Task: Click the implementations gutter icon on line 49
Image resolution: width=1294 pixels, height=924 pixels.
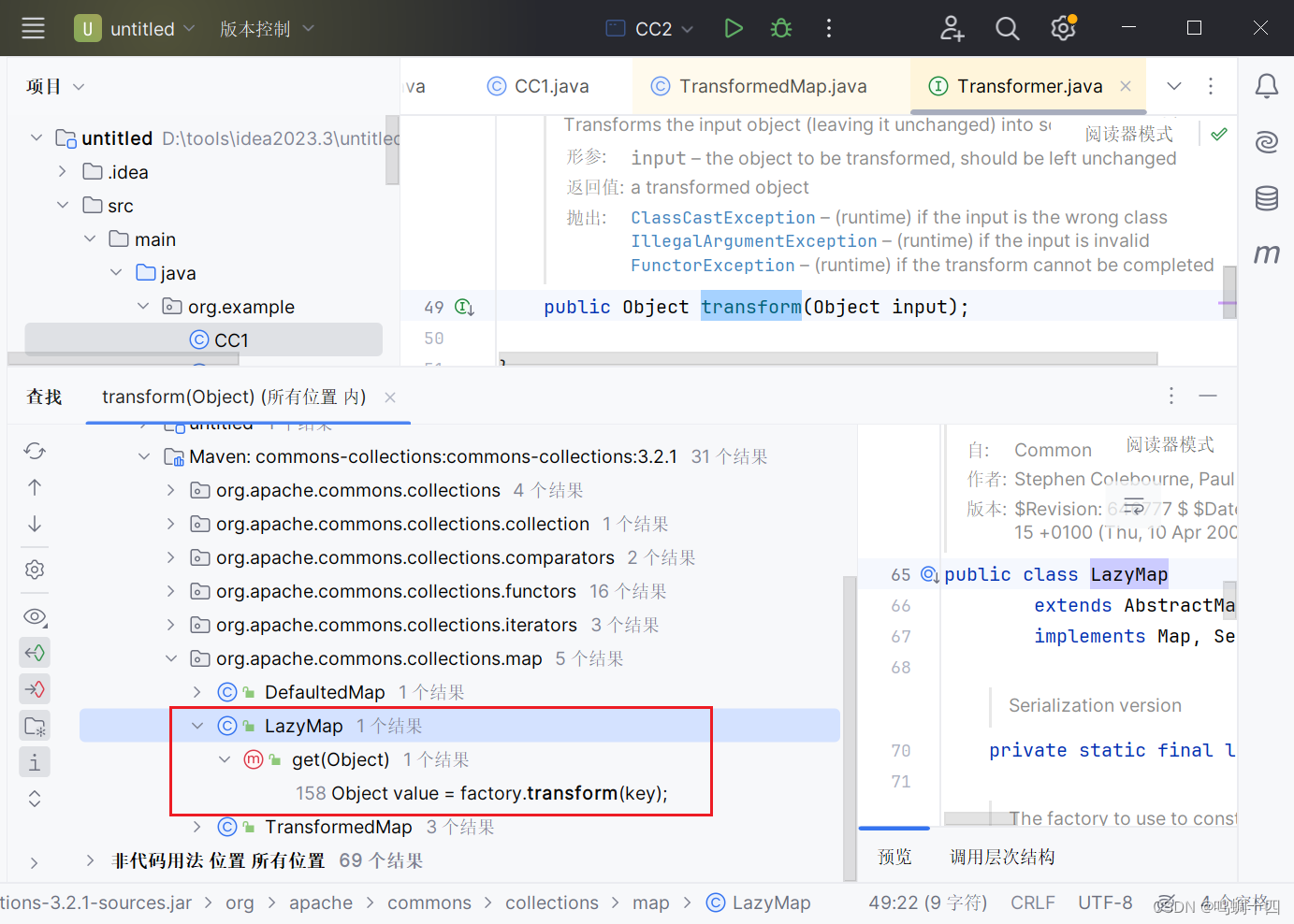Action: tap(464, 307)
